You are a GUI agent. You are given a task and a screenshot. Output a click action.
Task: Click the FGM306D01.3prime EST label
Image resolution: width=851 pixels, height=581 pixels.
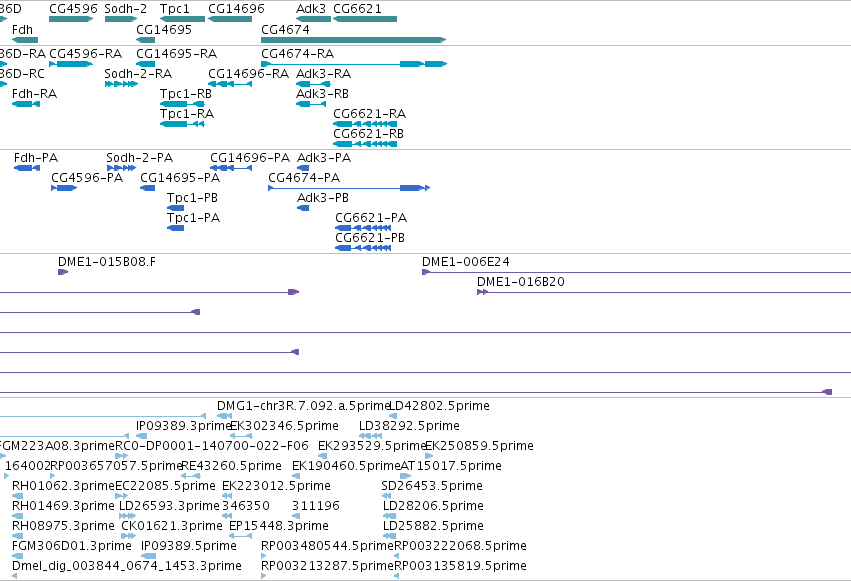(72, 546)
